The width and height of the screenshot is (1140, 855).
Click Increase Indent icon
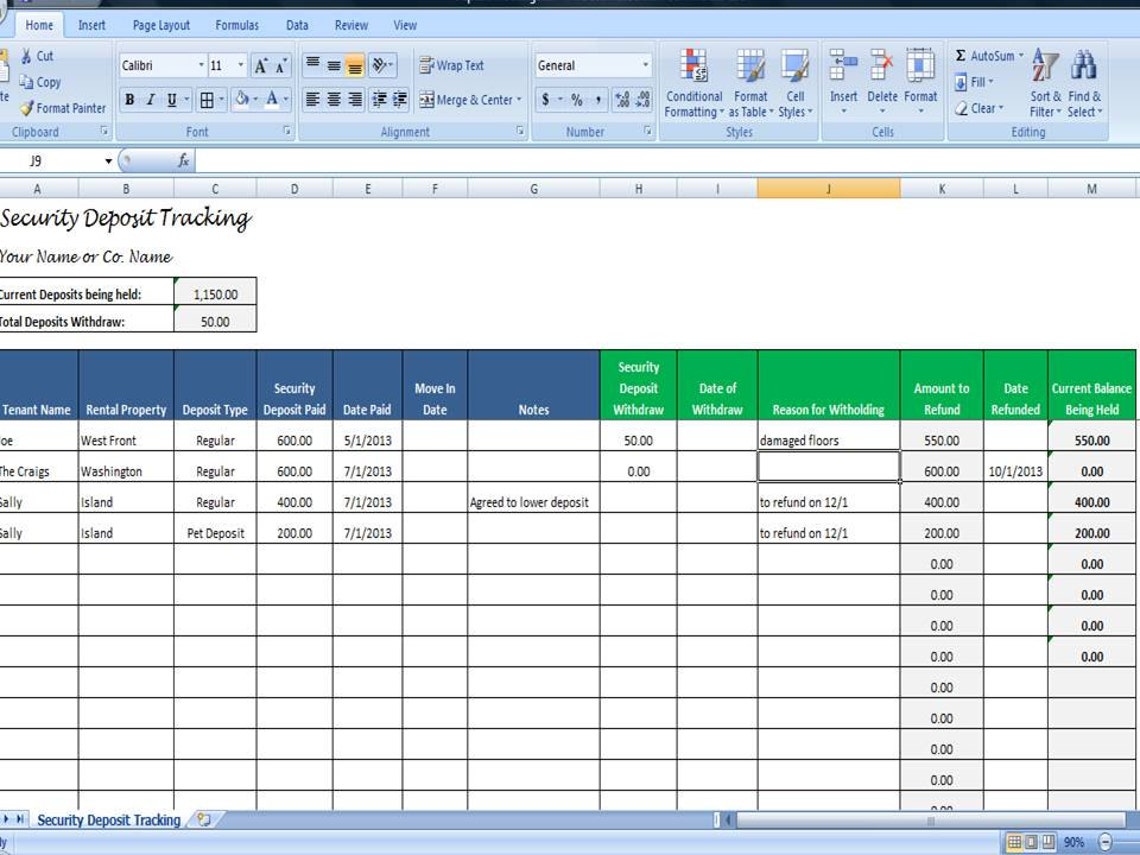tap(399, 100)
